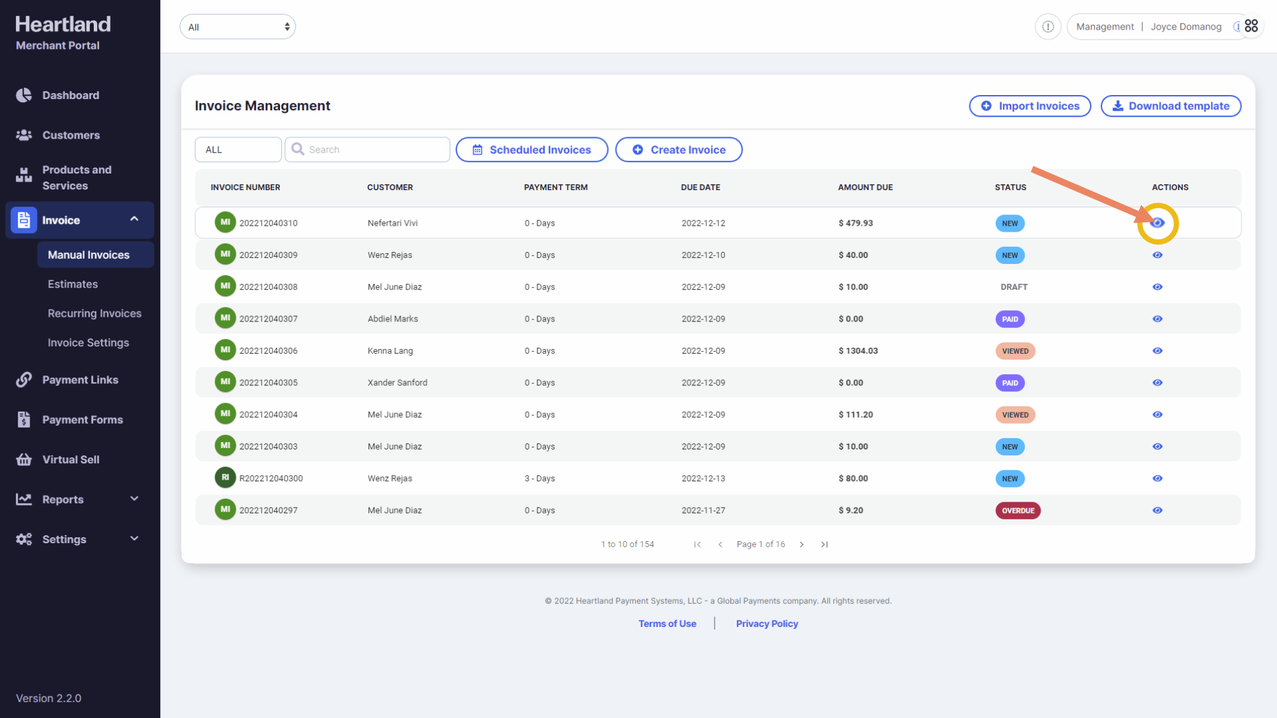
Task: Click the Create Invoice button
Action: 678,150
